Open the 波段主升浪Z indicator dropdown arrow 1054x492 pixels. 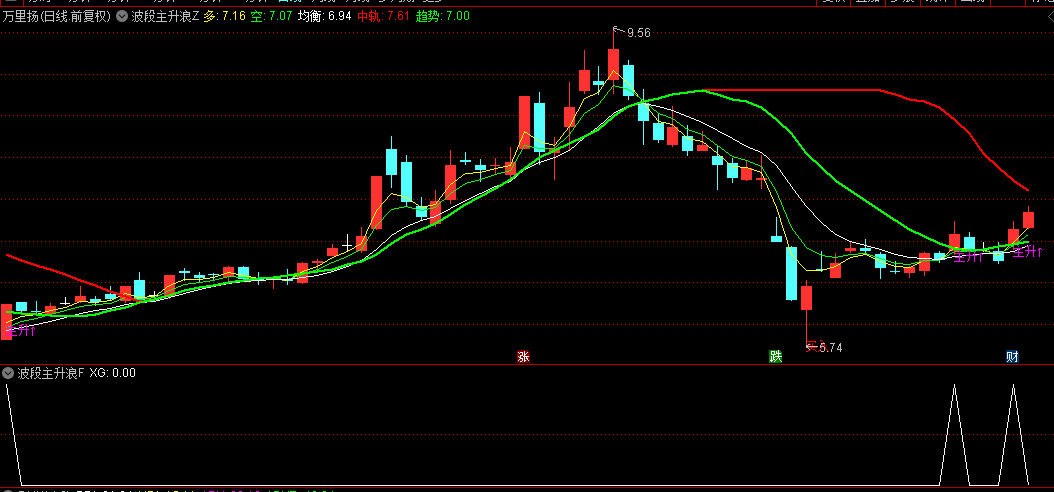click(122, 17)
